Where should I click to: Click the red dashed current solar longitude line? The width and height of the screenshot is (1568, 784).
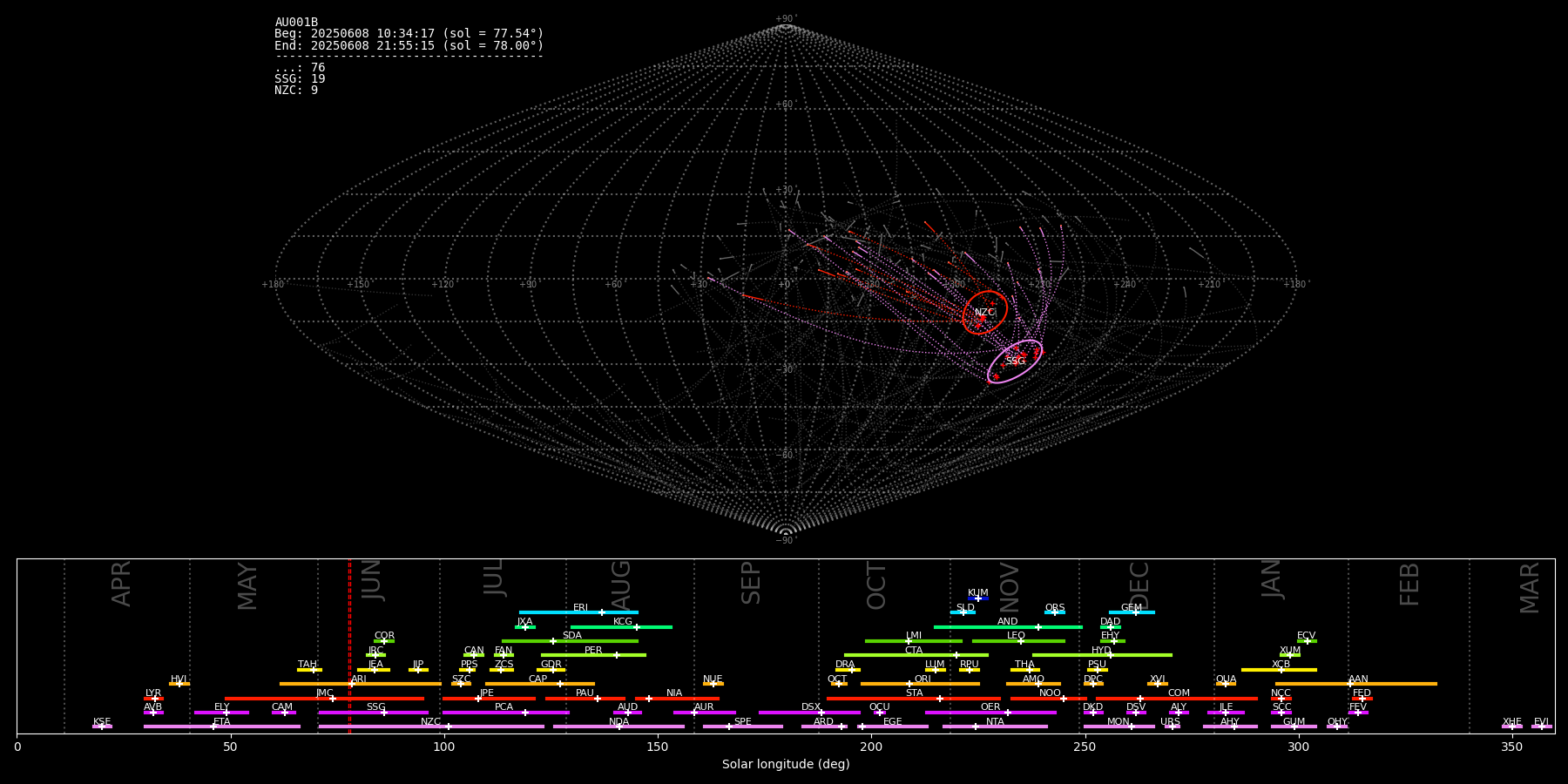pyautogui.click(x=349, y=645)
